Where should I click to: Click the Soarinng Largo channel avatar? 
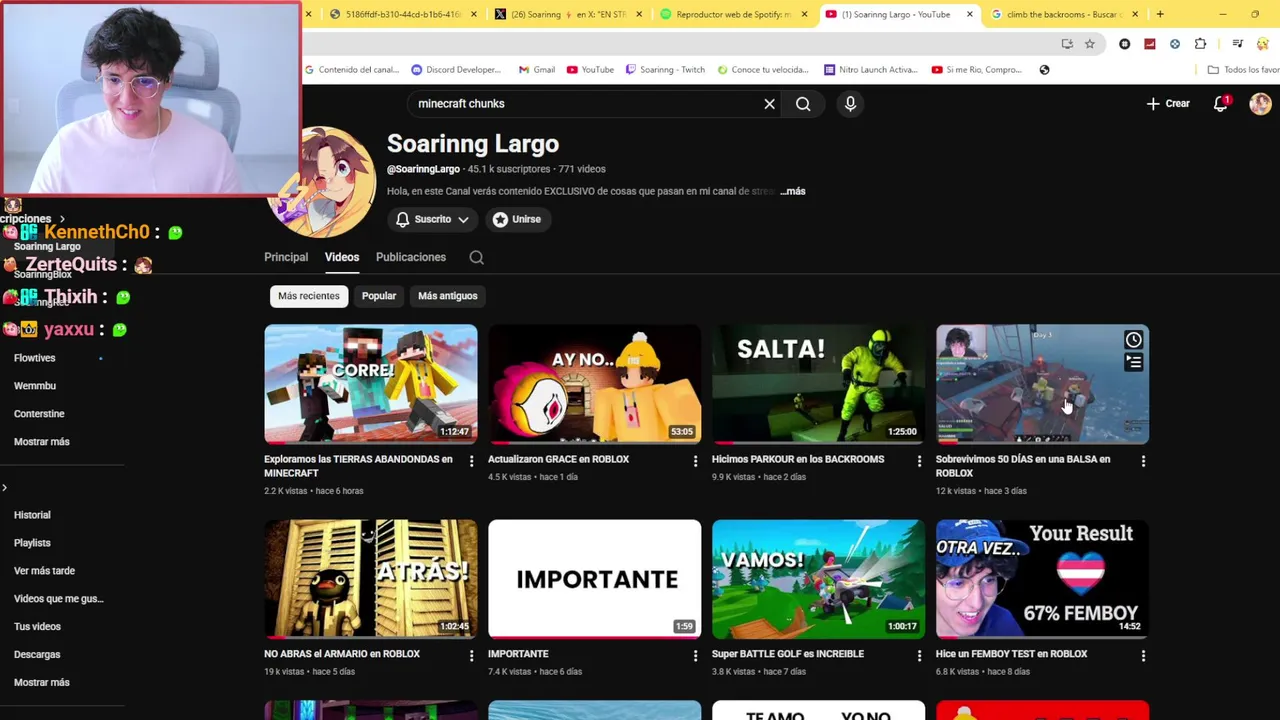pyautogui.click(x=321, y=182)
